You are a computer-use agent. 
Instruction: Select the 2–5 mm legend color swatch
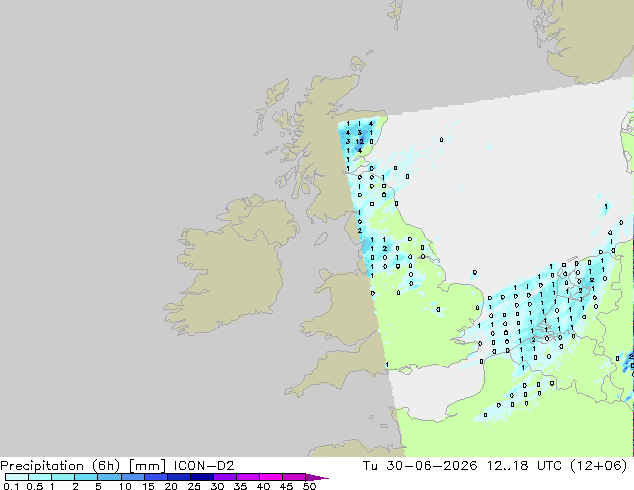86,477
